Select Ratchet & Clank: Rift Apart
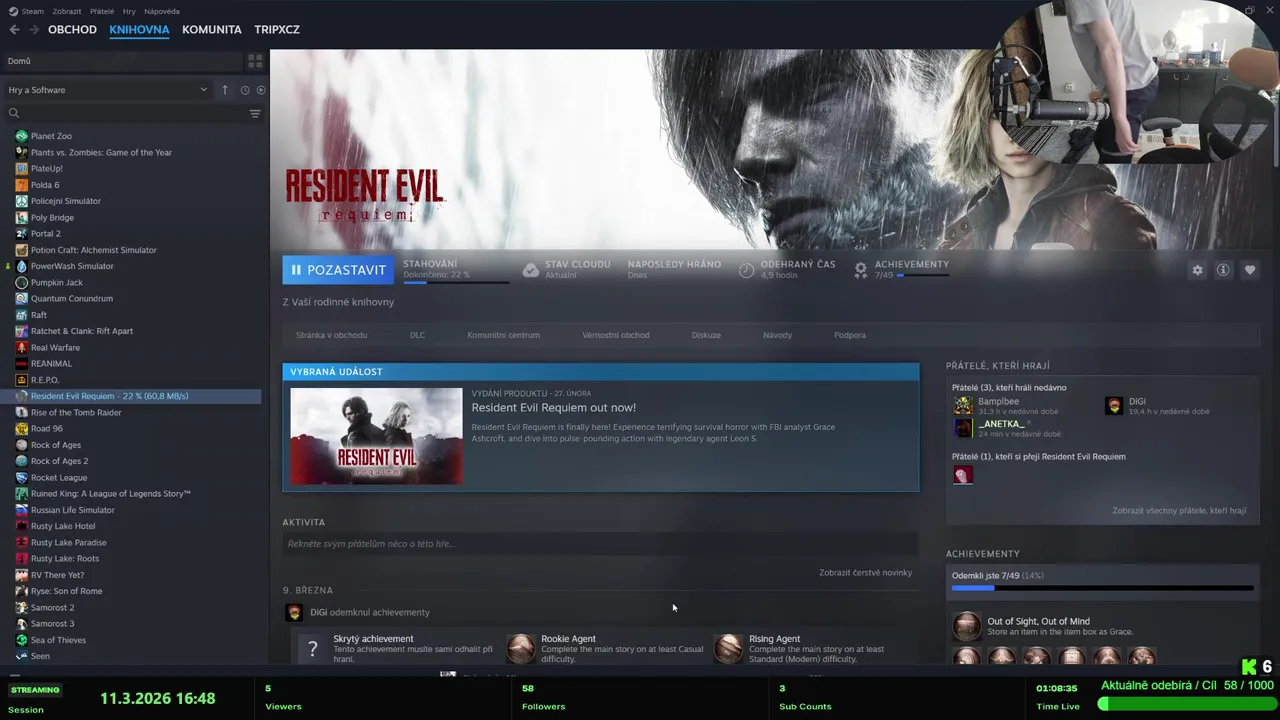The width and height of the screenshot is (1280, 720). (82, 331)
